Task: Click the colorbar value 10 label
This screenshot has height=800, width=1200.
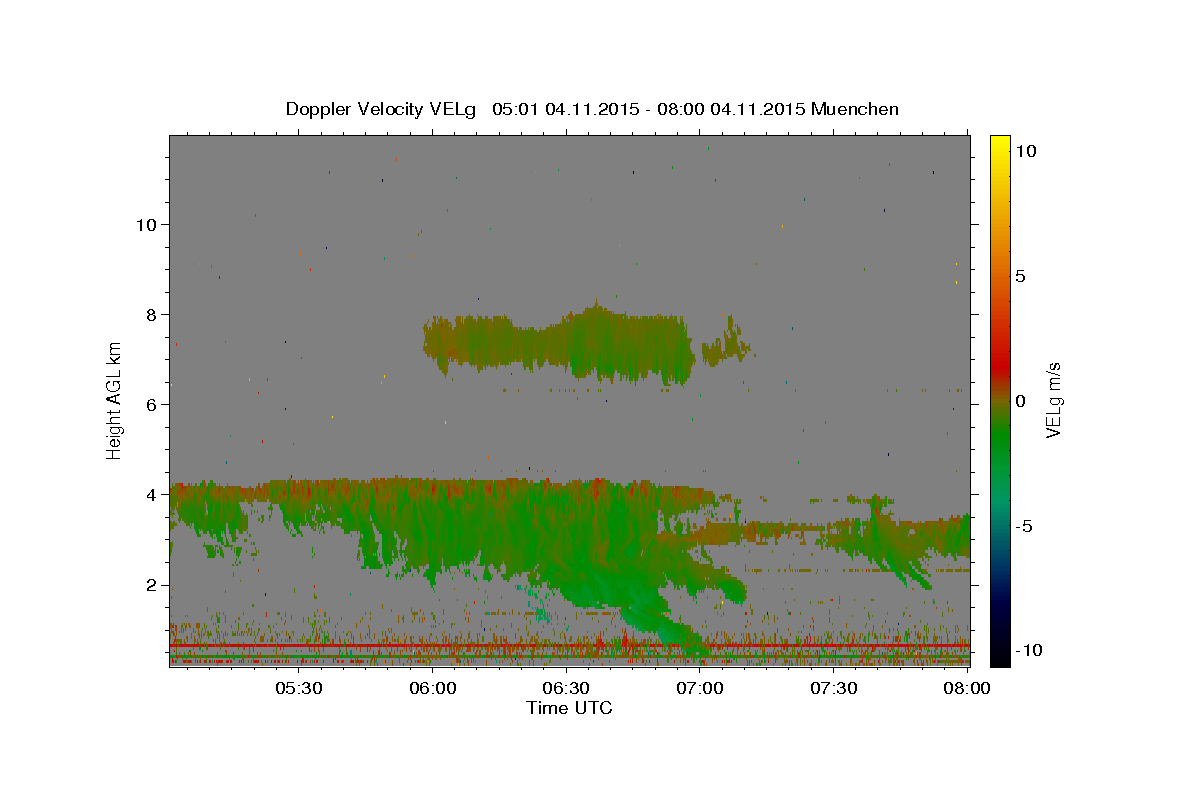Action: click(1026, 151)
